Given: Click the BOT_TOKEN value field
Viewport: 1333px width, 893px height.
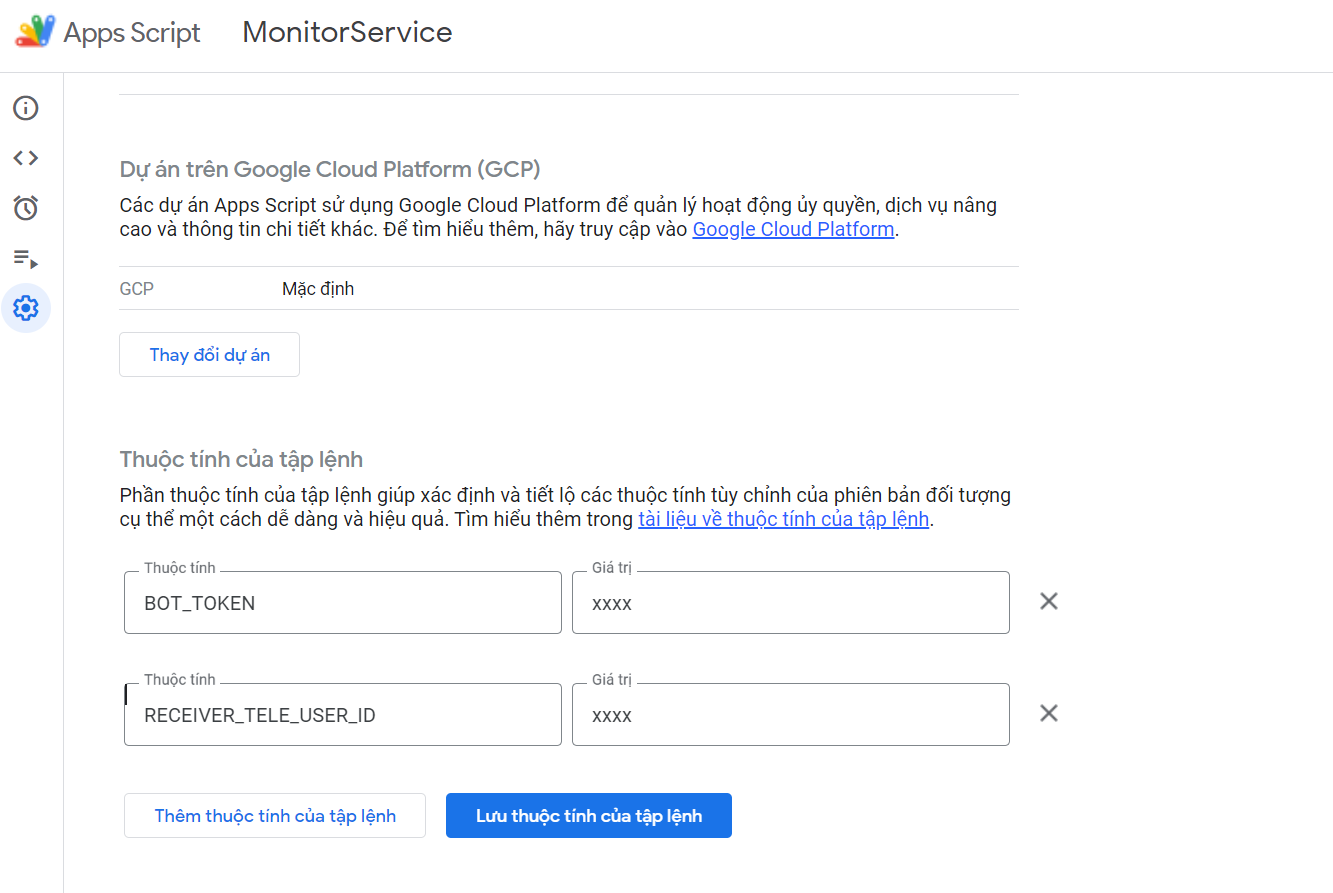Looking at the screenshot, I should pyautogui.click(x=790, y=602).
